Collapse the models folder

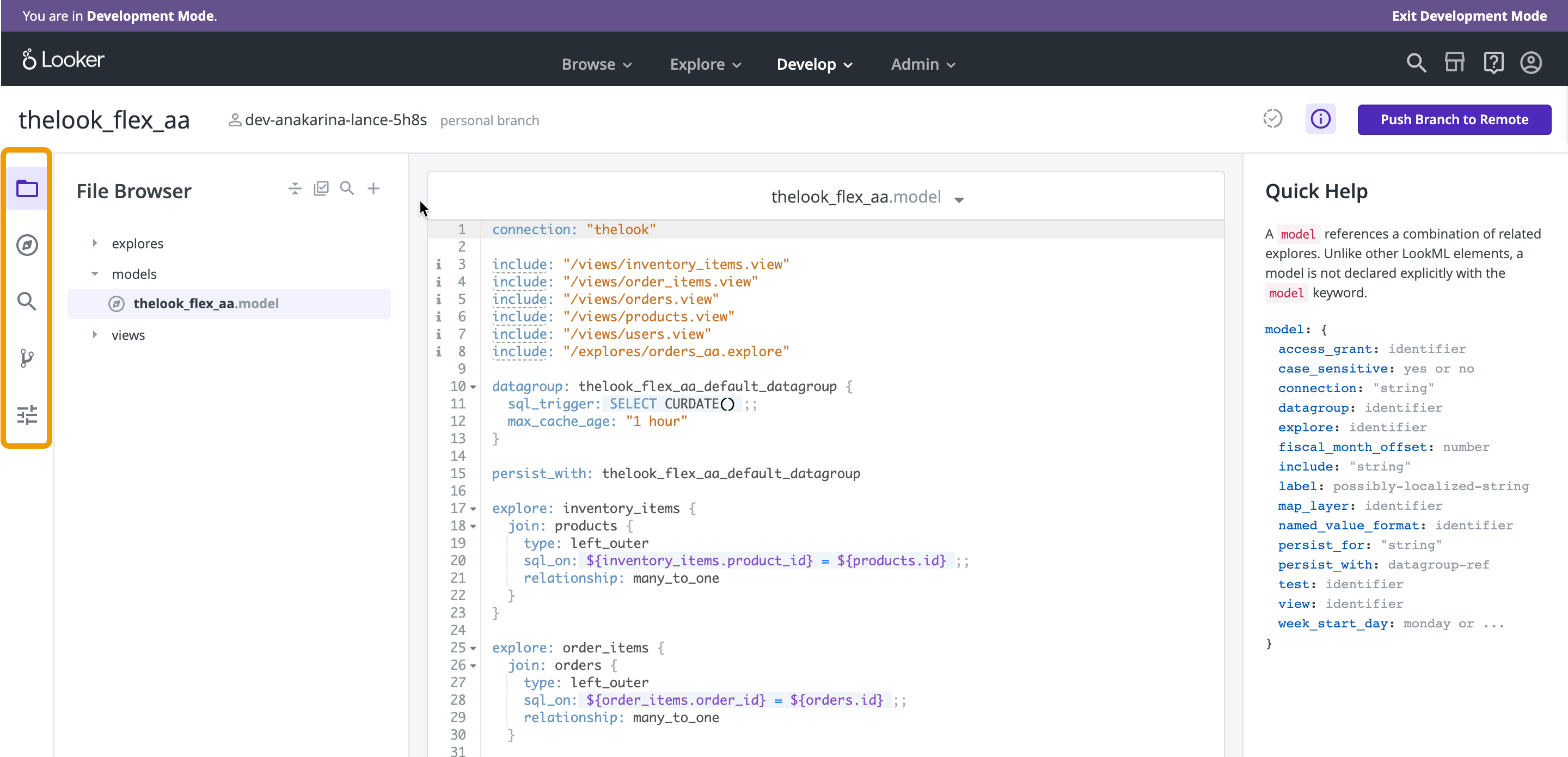pyautogui.click(x=95, y=273)
